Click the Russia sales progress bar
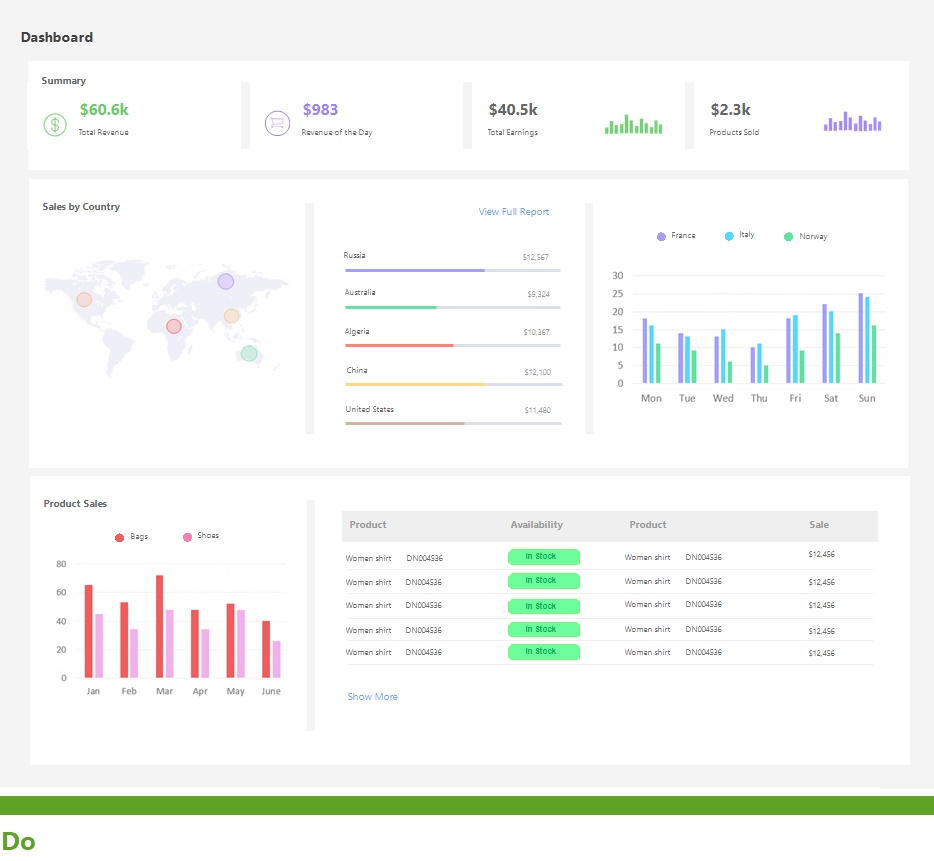 (452, 271)
